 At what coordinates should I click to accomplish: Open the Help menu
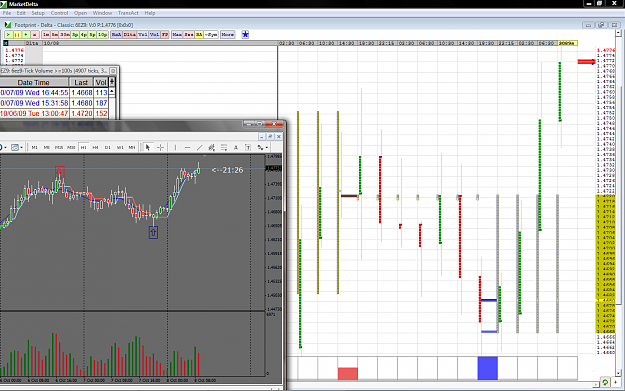pos(150,13)
